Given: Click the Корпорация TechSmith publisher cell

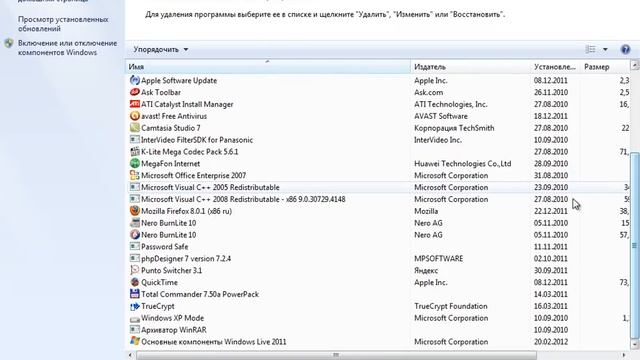Looking at the screenshot, I should point(454,128).
